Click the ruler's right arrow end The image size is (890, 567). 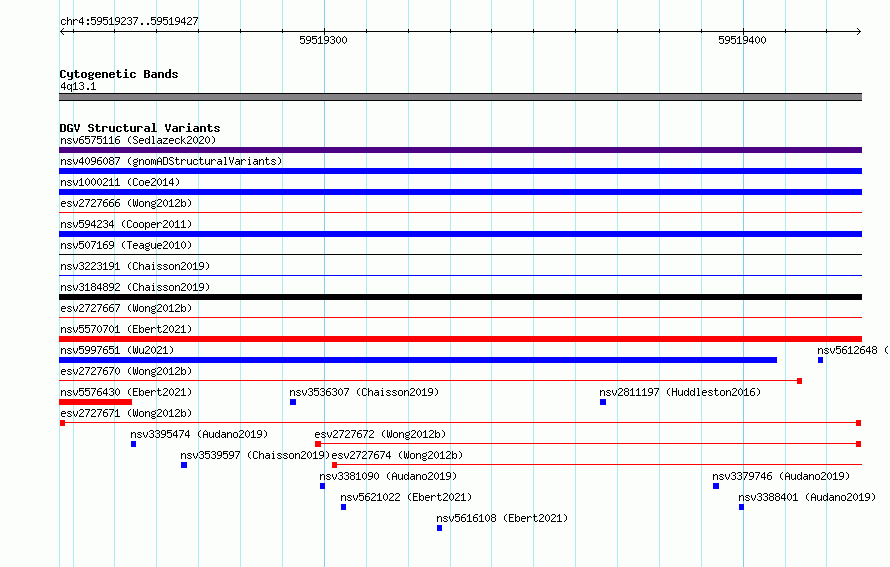858,32
